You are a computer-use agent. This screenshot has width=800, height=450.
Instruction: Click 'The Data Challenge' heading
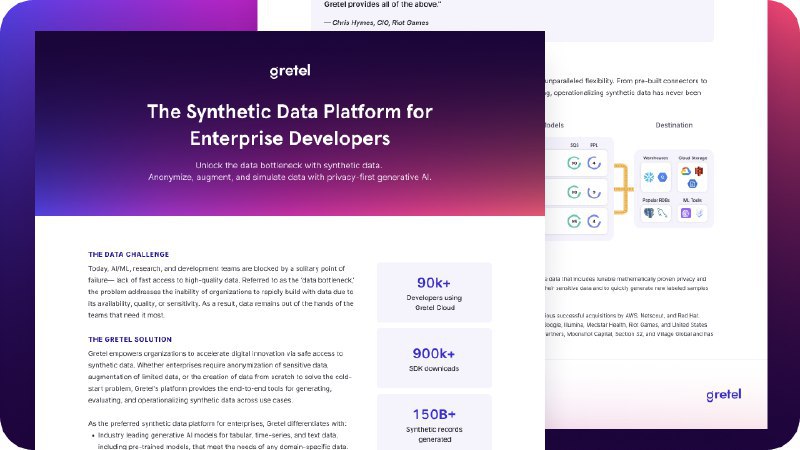click(128, 254)
